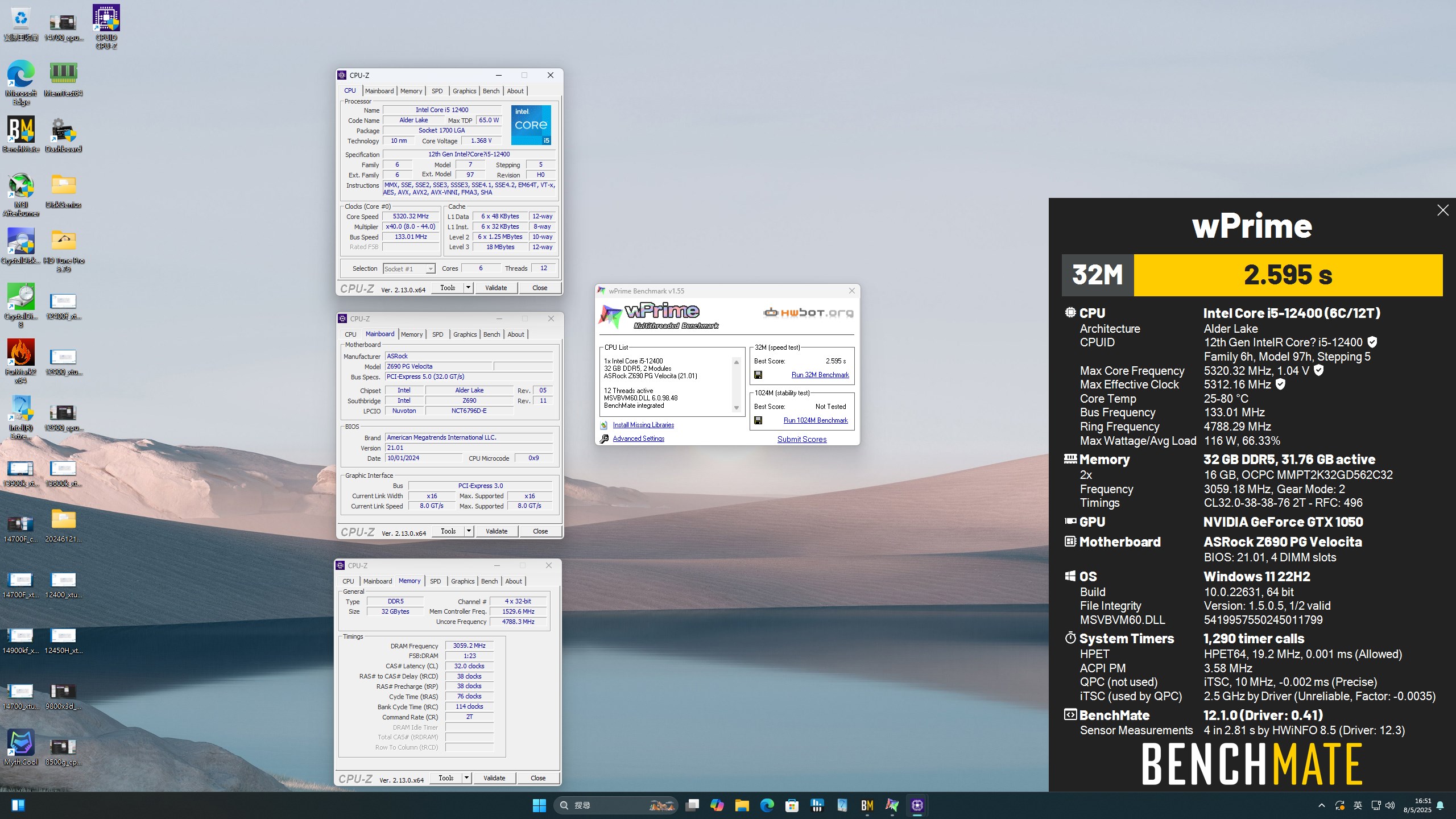
Task: Open Graphics tab in middle CPU-Z window
Action: point(465,334)
